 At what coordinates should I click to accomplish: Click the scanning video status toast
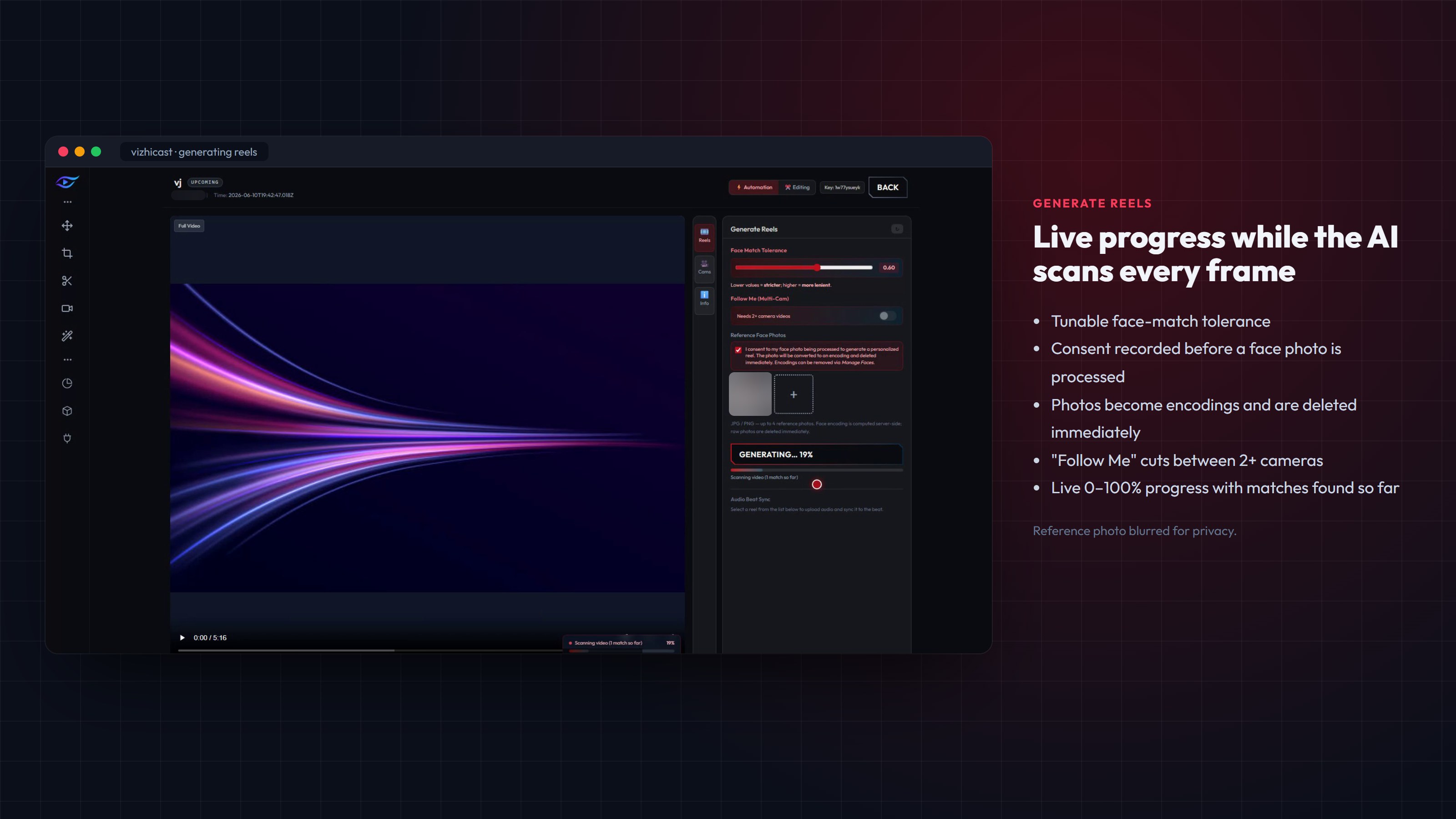[x=621, y=643]
